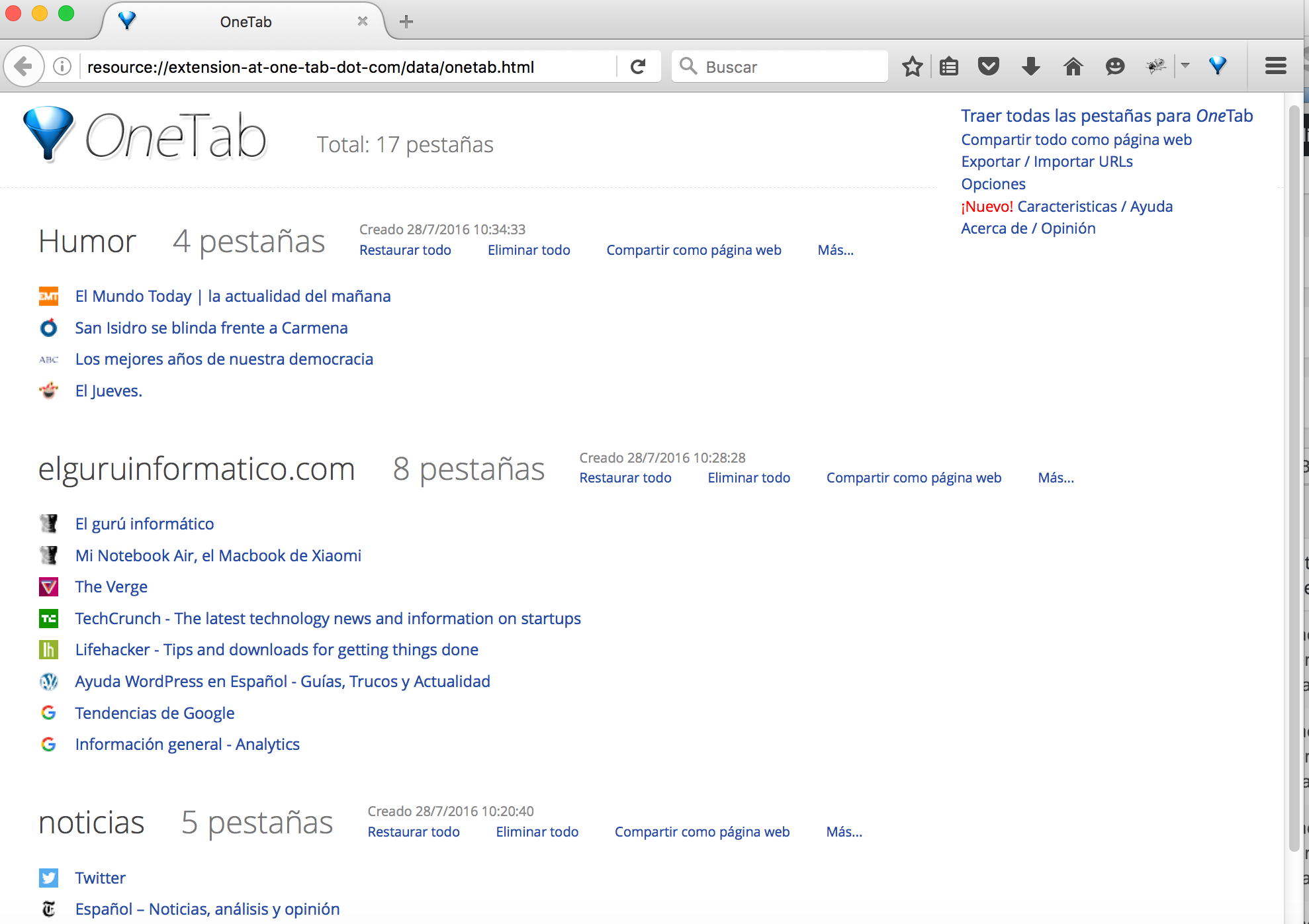1309x924 pixels.
Task: Open a new tab with plus button
Action: tap(406, 22)
